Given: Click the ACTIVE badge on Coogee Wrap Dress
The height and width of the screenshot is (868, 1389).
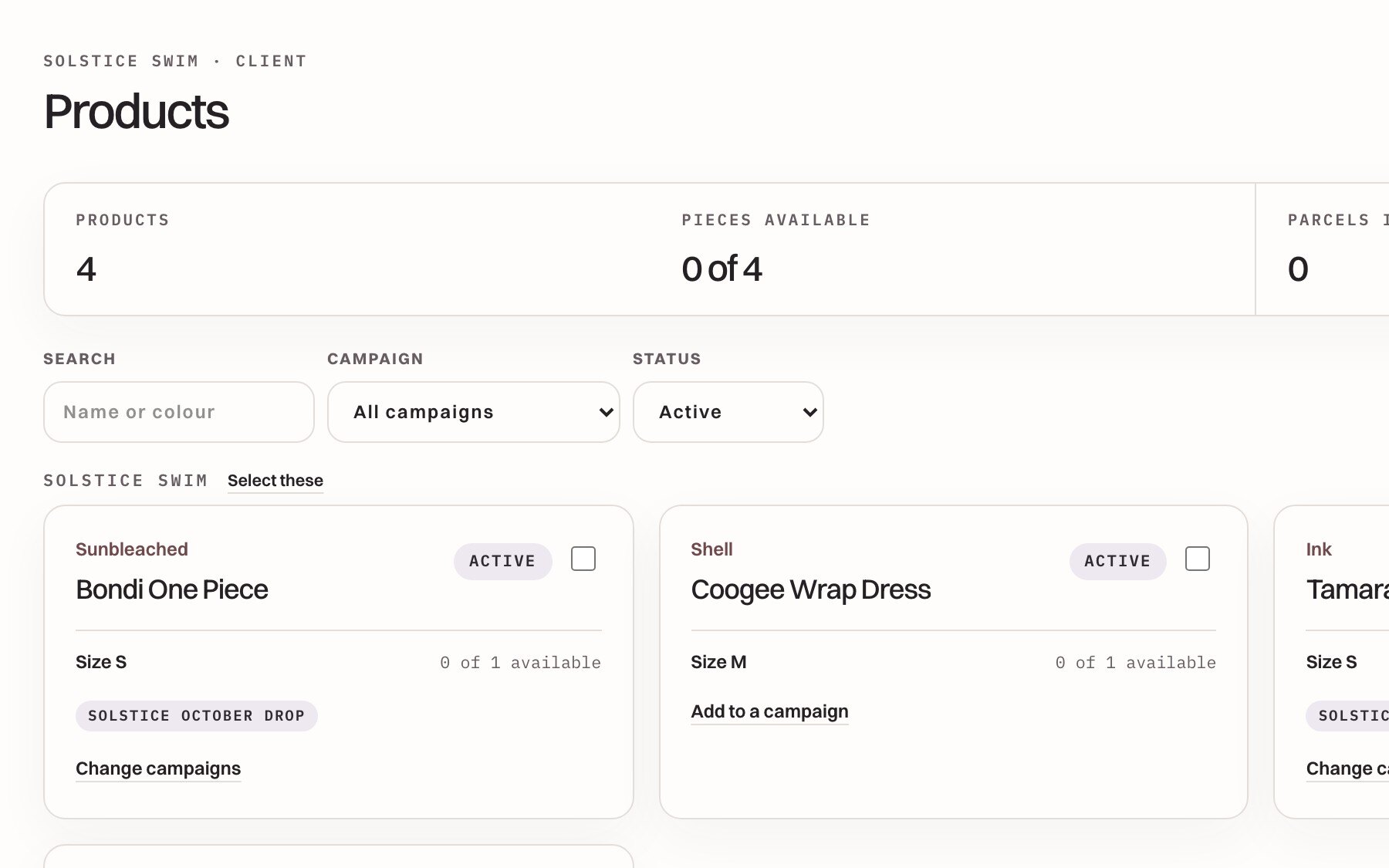Looking at the screenshot, I should click(x=1117, y=561).
